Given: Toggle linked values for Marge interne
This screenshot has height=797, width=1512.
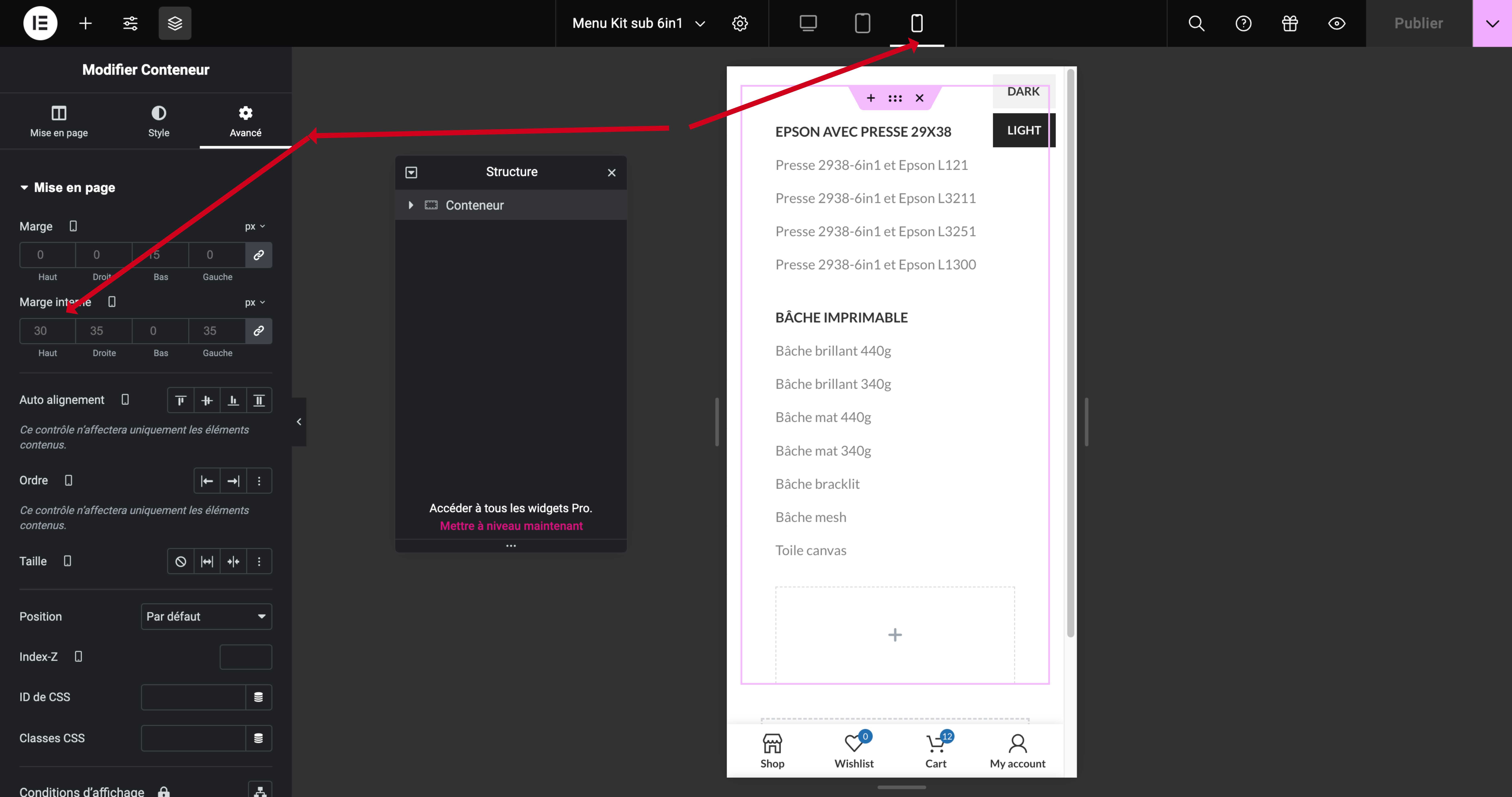Looking at the screenshot, I should point(258,331).
